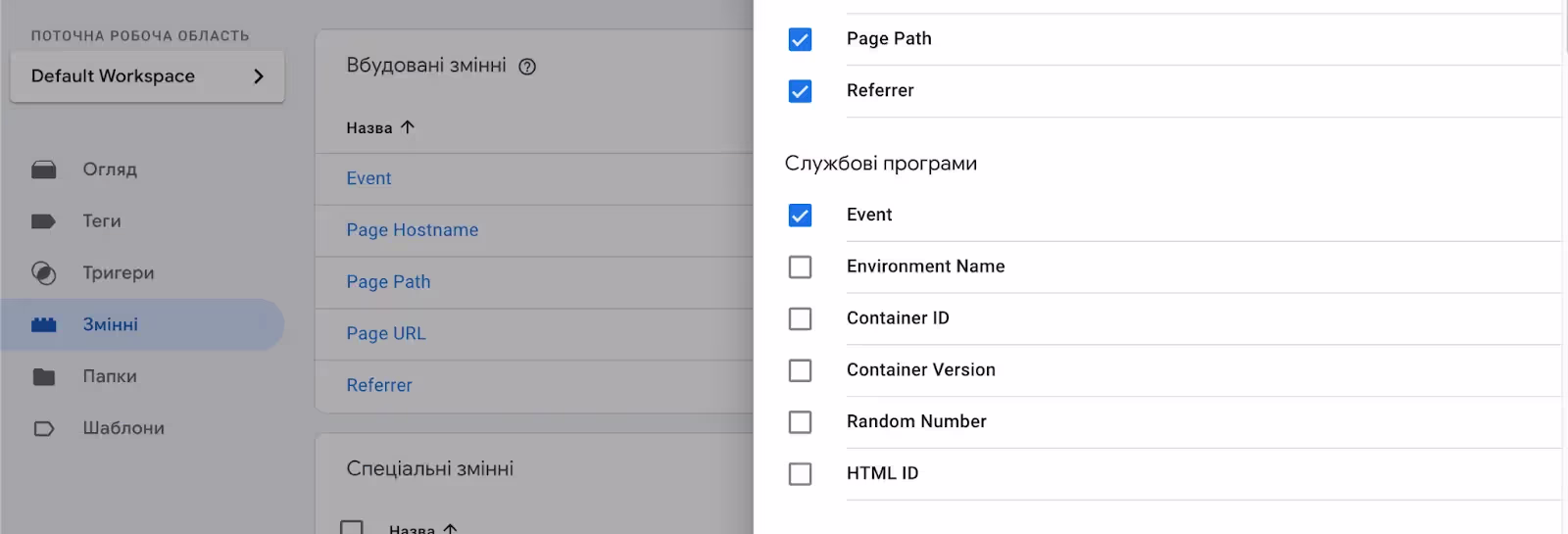Sort Спеціальні змінні by Назва arrow
Image resolution: width=1568 pixels, height=534 pixels.
click(450, 529)
